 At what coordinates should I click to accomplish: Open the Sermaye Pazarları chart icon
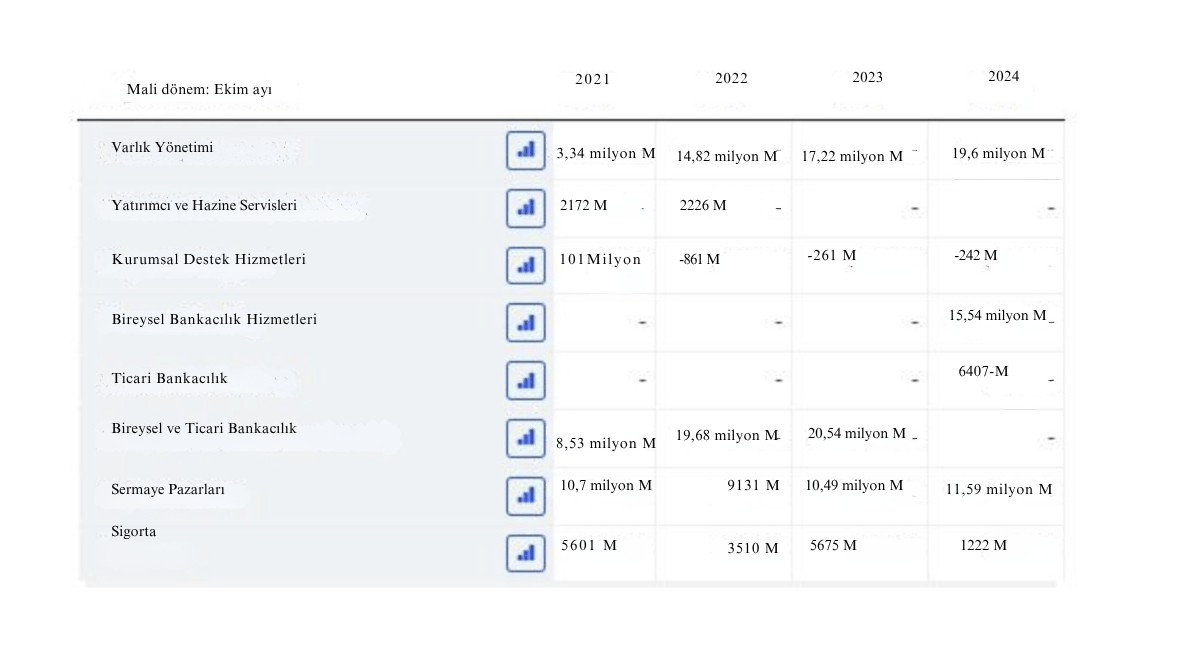[x=525, y=494]
